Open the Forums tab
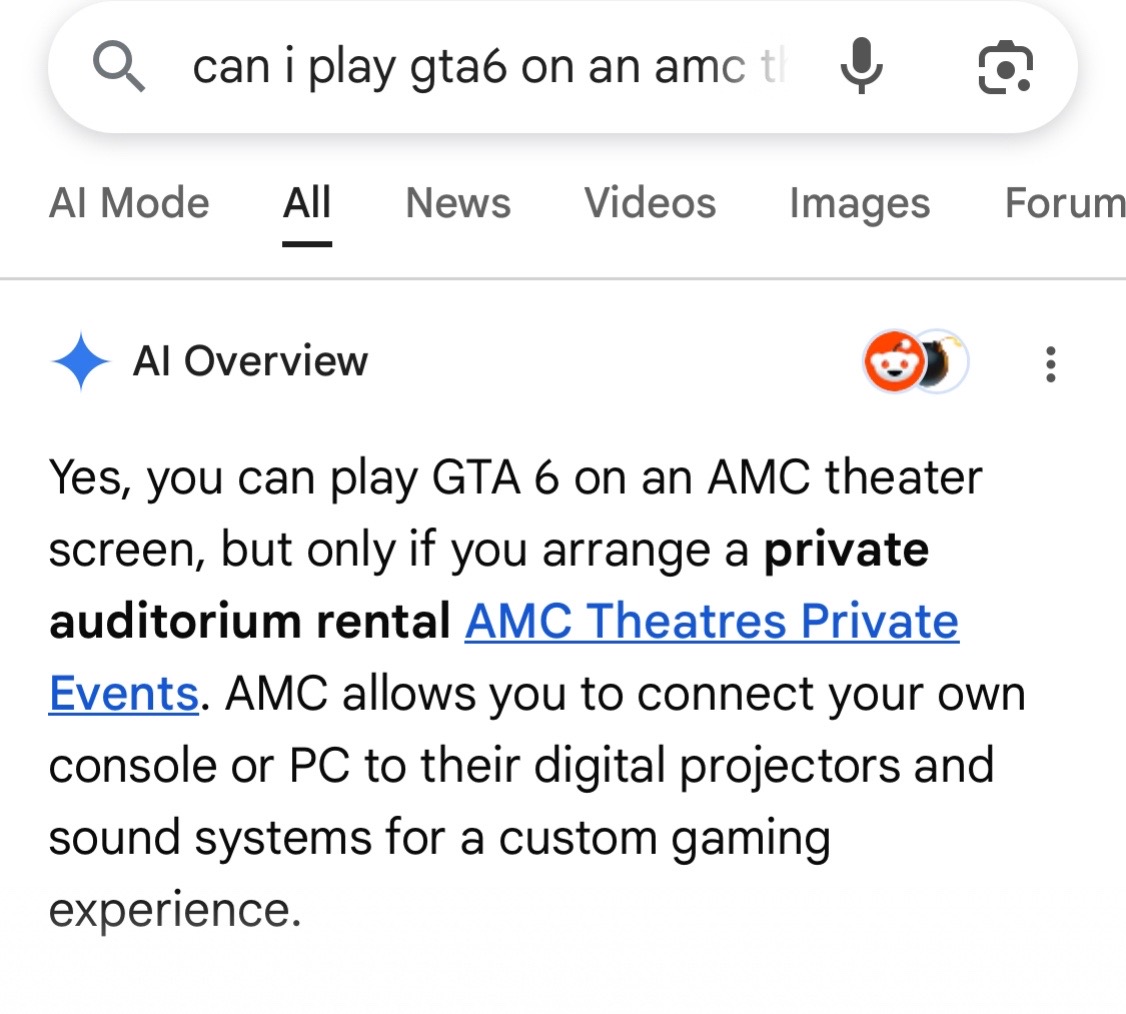 pyautogui.click(x=1065, y=203)
